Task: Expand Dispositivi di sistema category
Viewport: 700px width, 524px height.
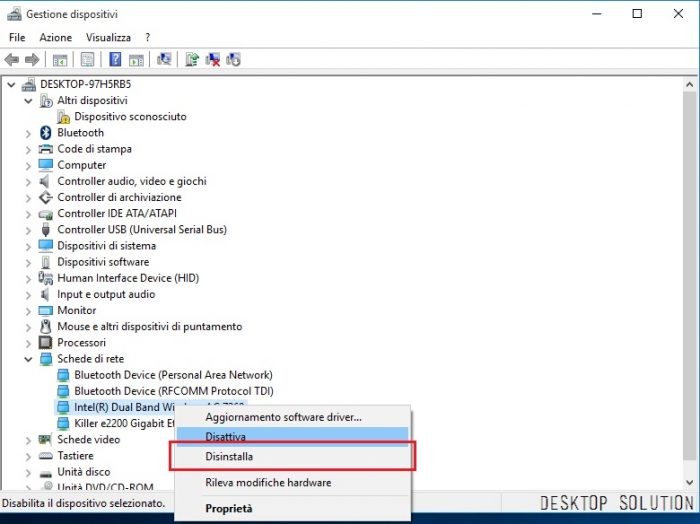Action: coord(28,246)
